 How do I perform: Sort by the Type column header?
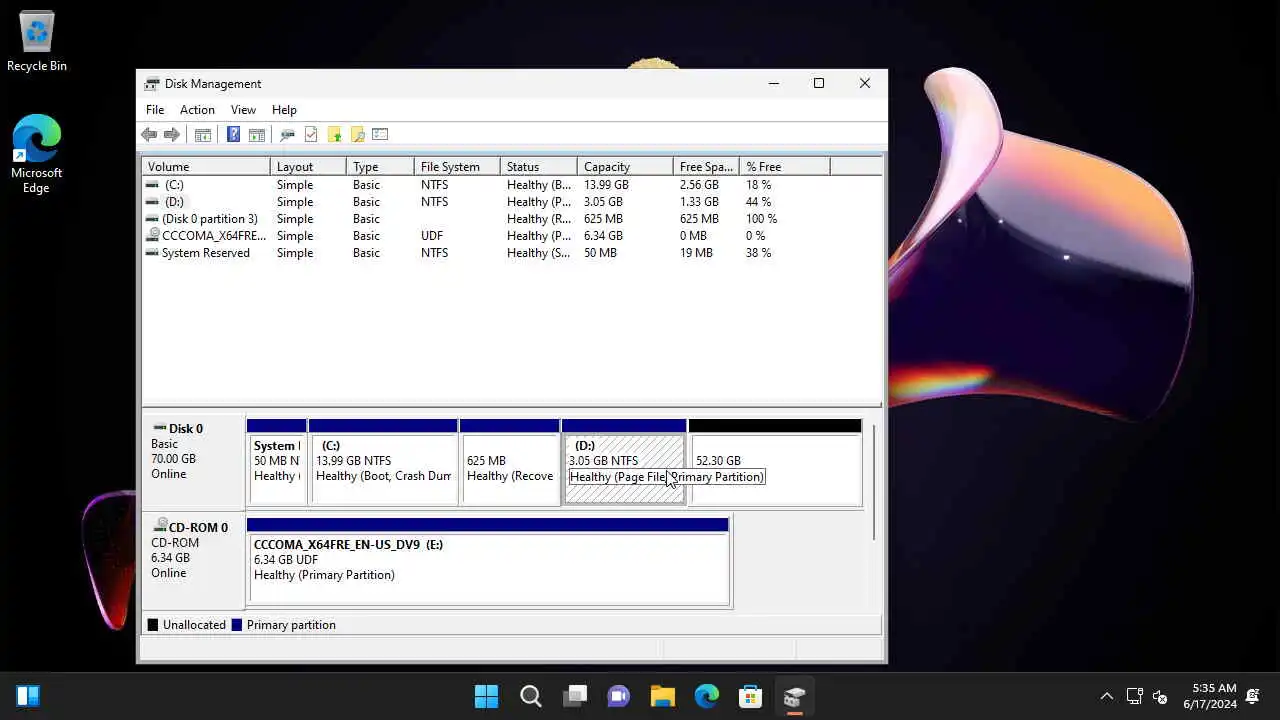[x=380, y=167]
